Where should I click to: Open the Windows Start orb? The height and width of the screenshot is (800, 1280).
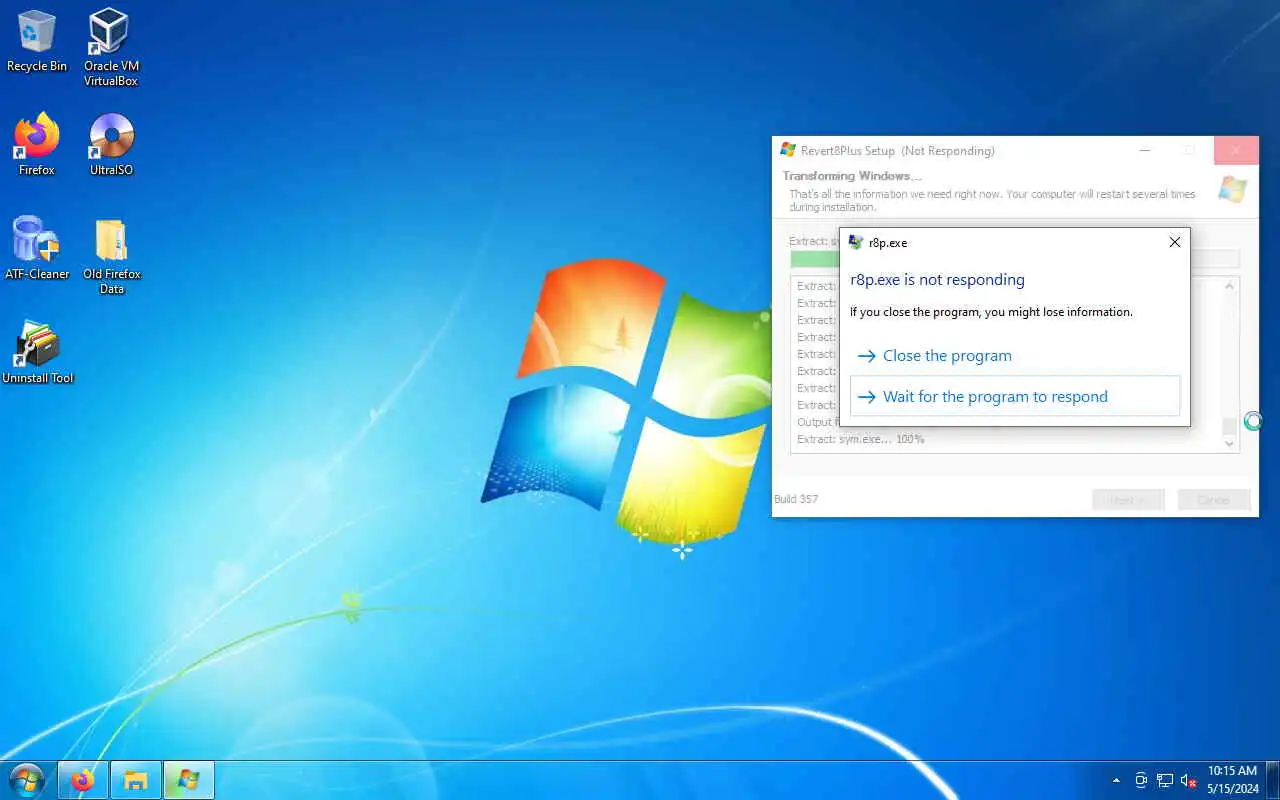point(27,780)
